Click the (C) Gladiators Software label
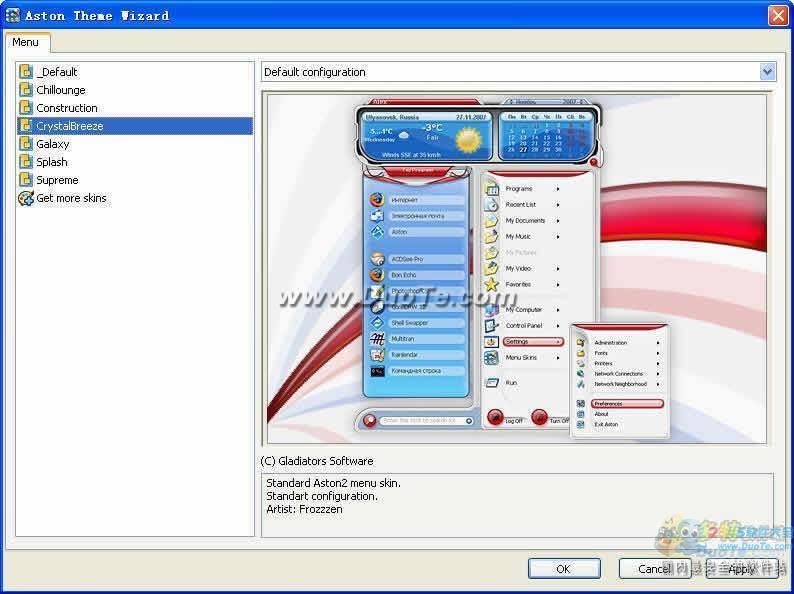Viewport: 794px width, 594px height. click(316, 461)
